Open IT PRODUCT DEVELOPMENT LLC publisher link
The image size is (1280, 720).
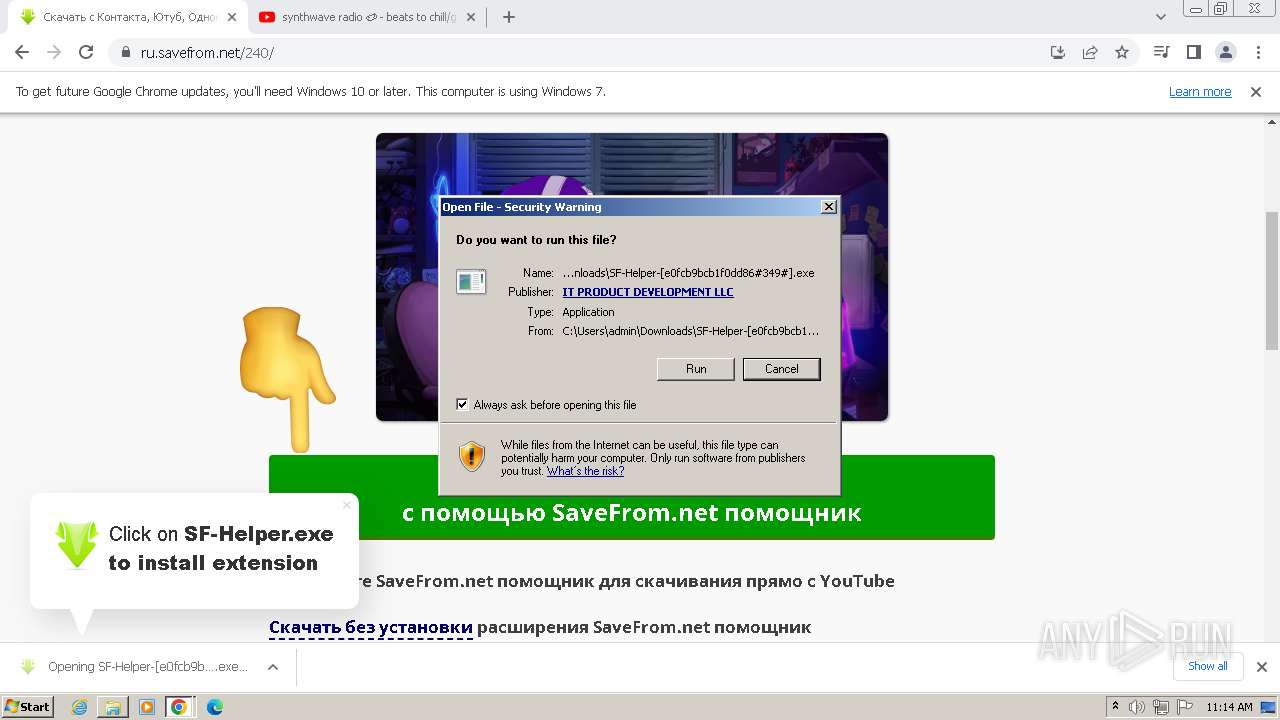(648, 292)
